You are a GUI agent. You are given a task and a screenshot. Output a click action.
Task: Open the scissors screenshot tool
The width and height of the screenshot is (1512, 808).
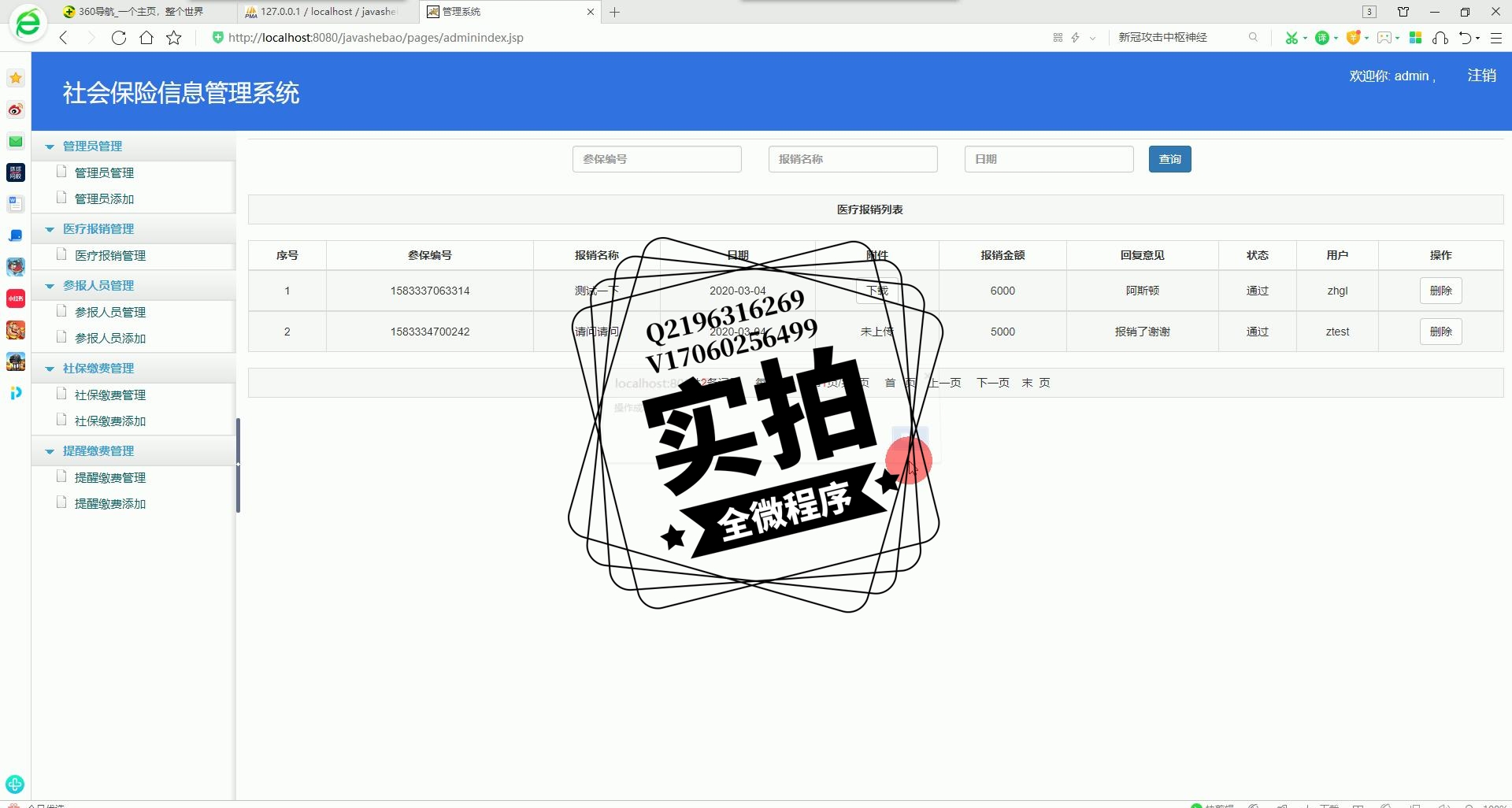[x=1291, y=37]
